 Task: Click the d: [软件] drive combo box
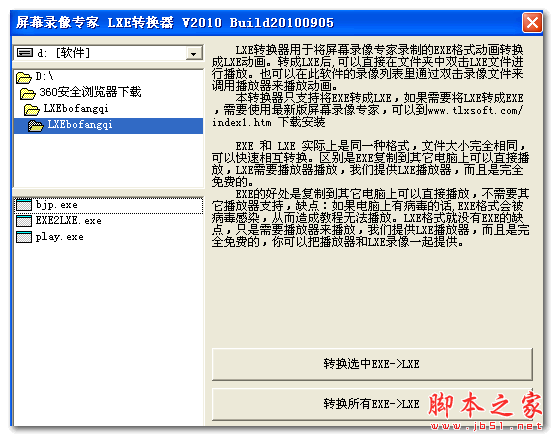coord(108,53)
